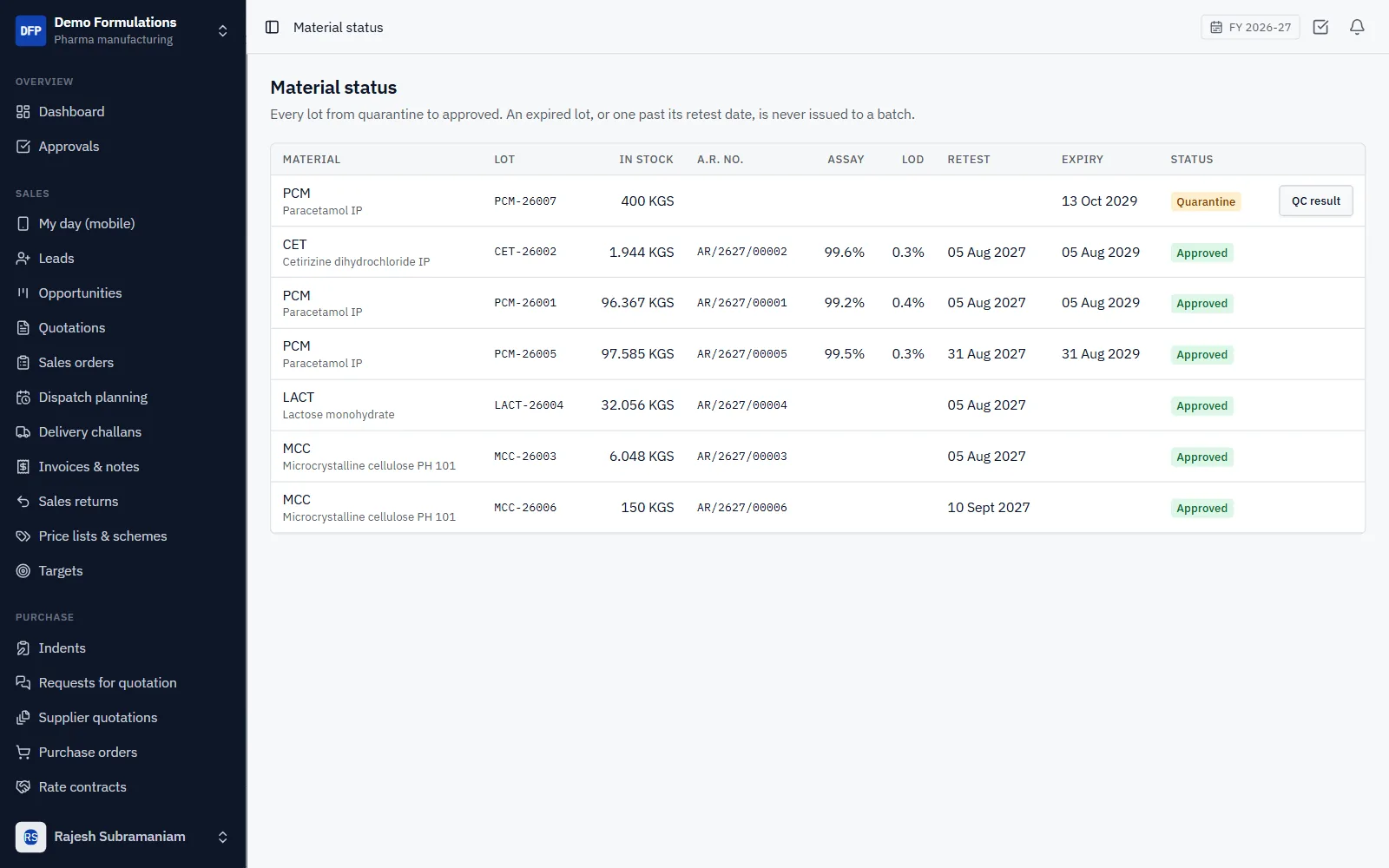Click the Dashboard grid icon

point(23,112)
